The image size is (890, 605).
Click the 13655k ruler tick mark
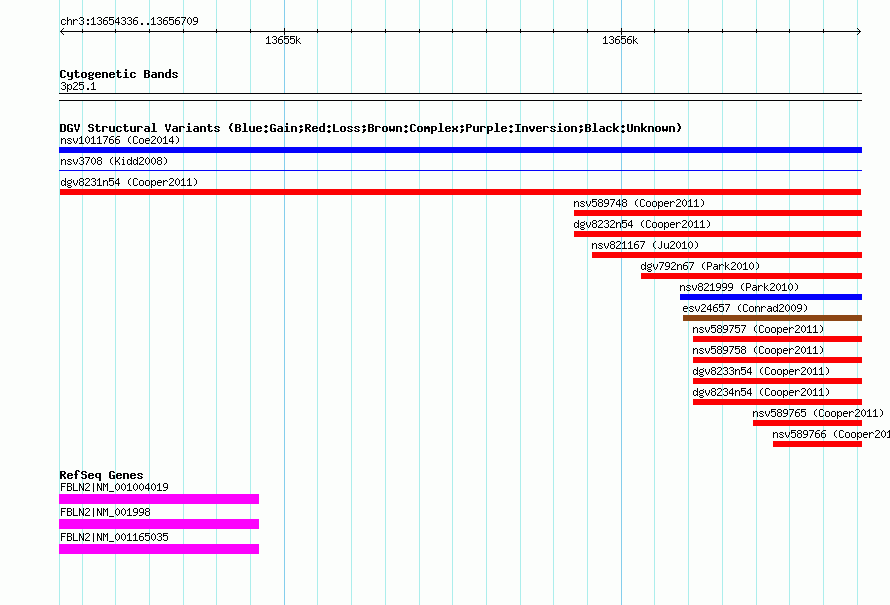284,32
